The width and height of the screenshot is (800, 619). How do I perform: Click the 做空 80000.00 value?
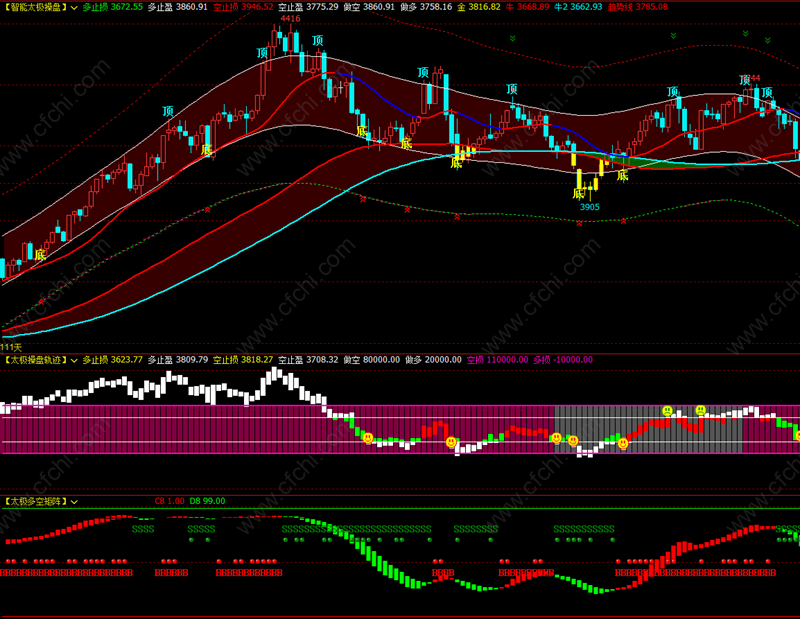[x=371, y=360]
